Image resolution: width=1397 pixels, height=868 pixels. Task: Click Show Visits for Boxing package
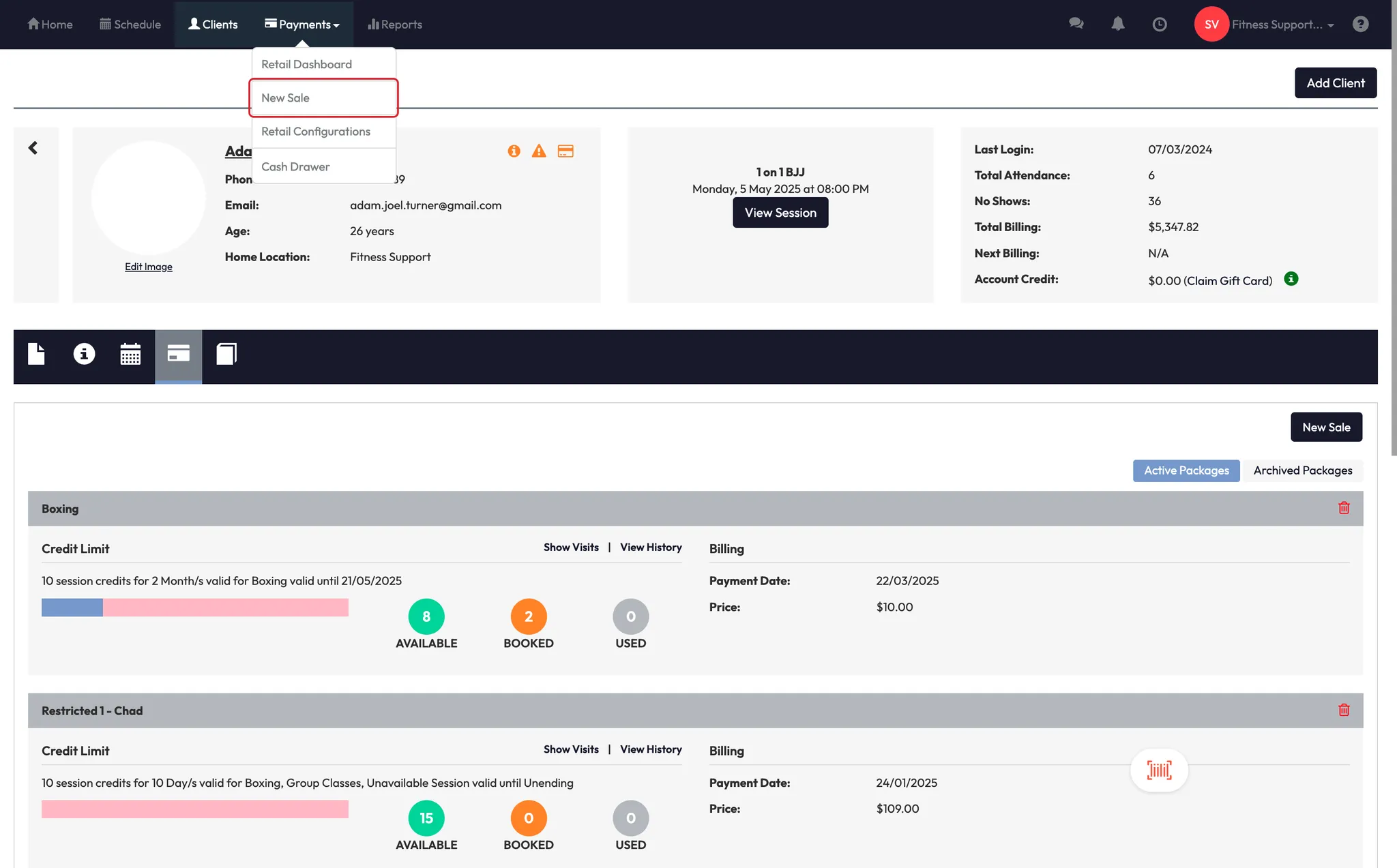coord(571,548)
